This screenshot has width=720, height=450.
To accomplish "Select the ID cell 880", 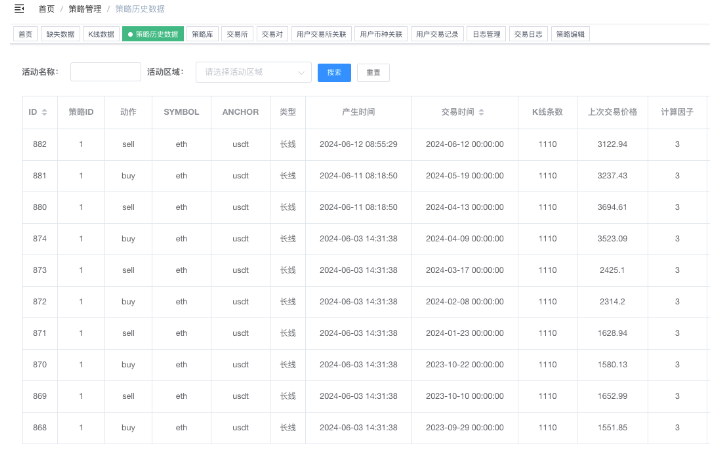I will click(x=39, y=207).
